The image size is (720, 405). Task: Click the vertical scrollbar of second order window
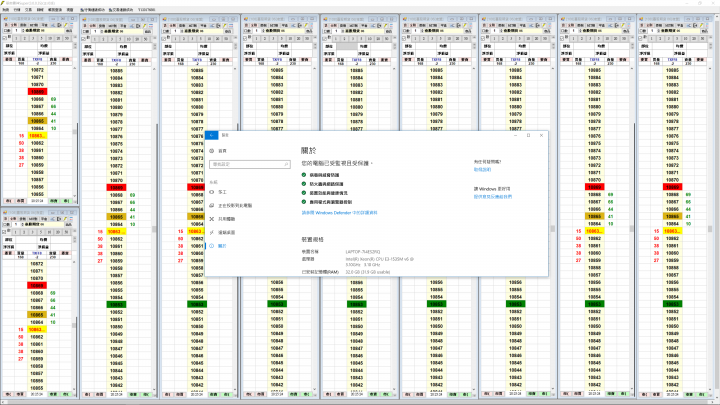pyautogui.click(x=155, y=230)
